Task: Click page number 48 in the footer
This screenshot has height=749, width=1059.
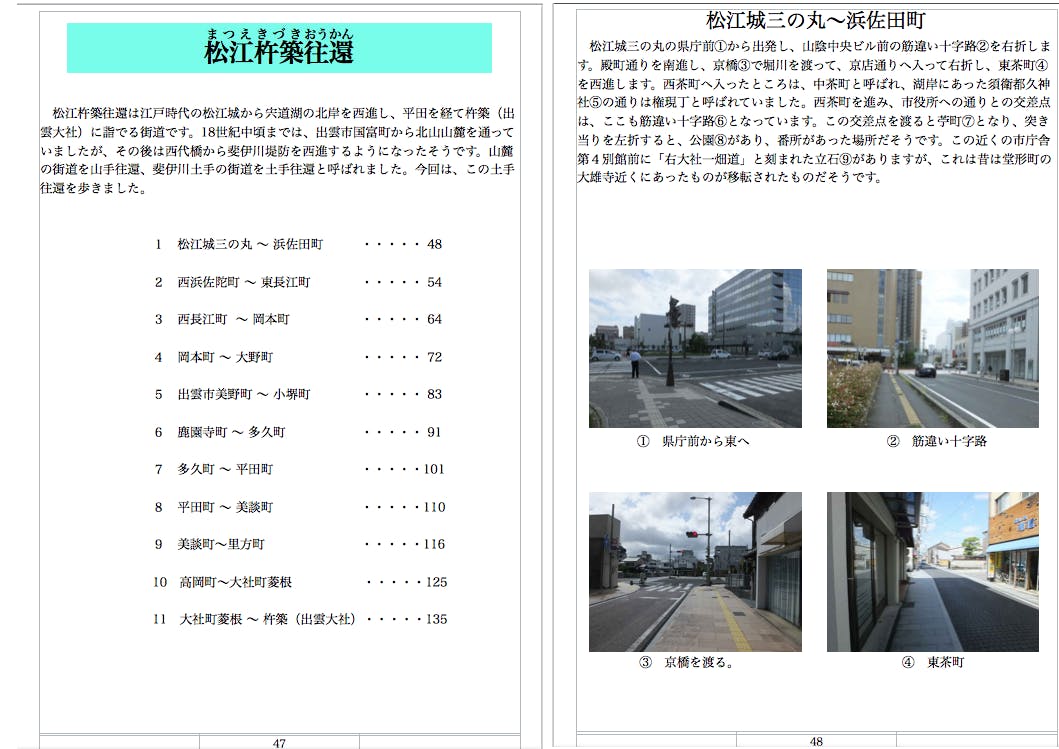Action: [x=816, y=742]
